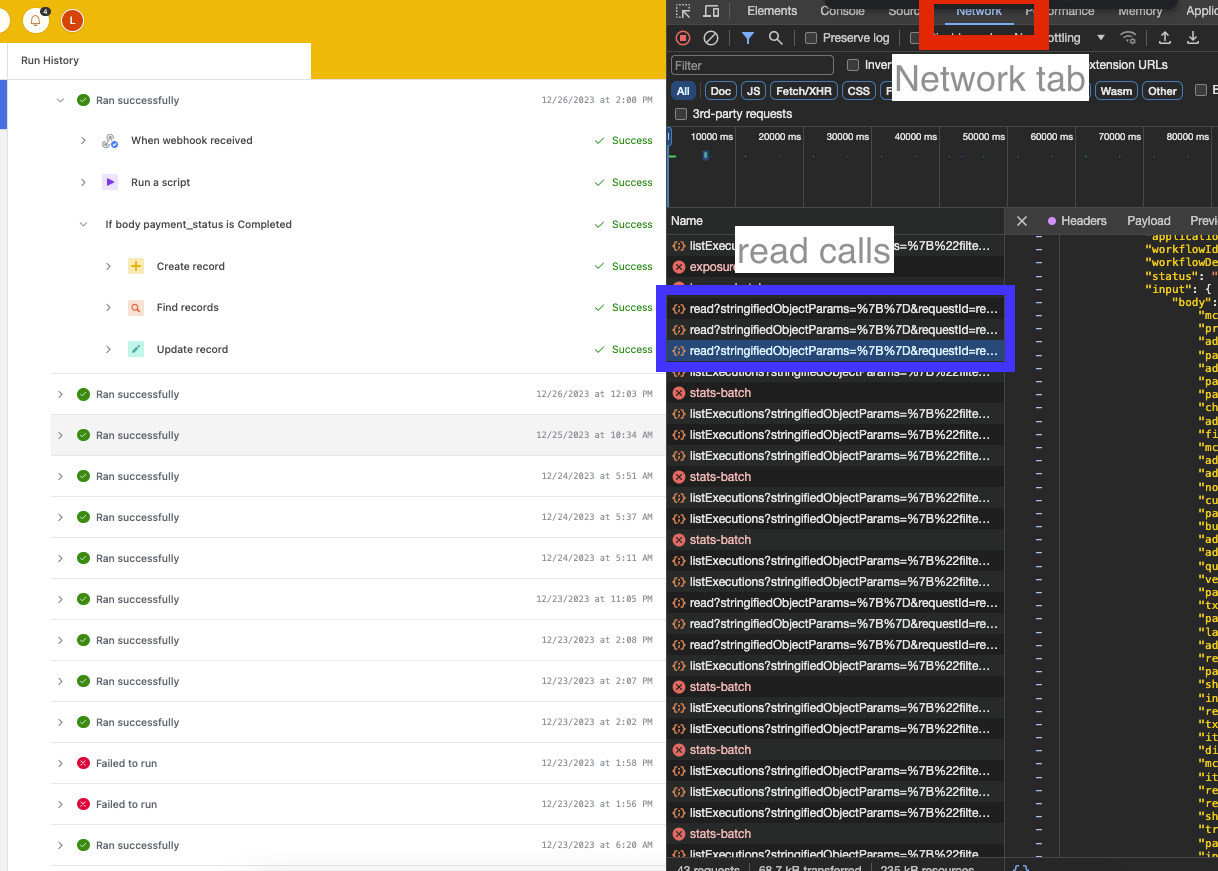Select the exposure failed request
1218x871 pixels.
tap(835, 267)
